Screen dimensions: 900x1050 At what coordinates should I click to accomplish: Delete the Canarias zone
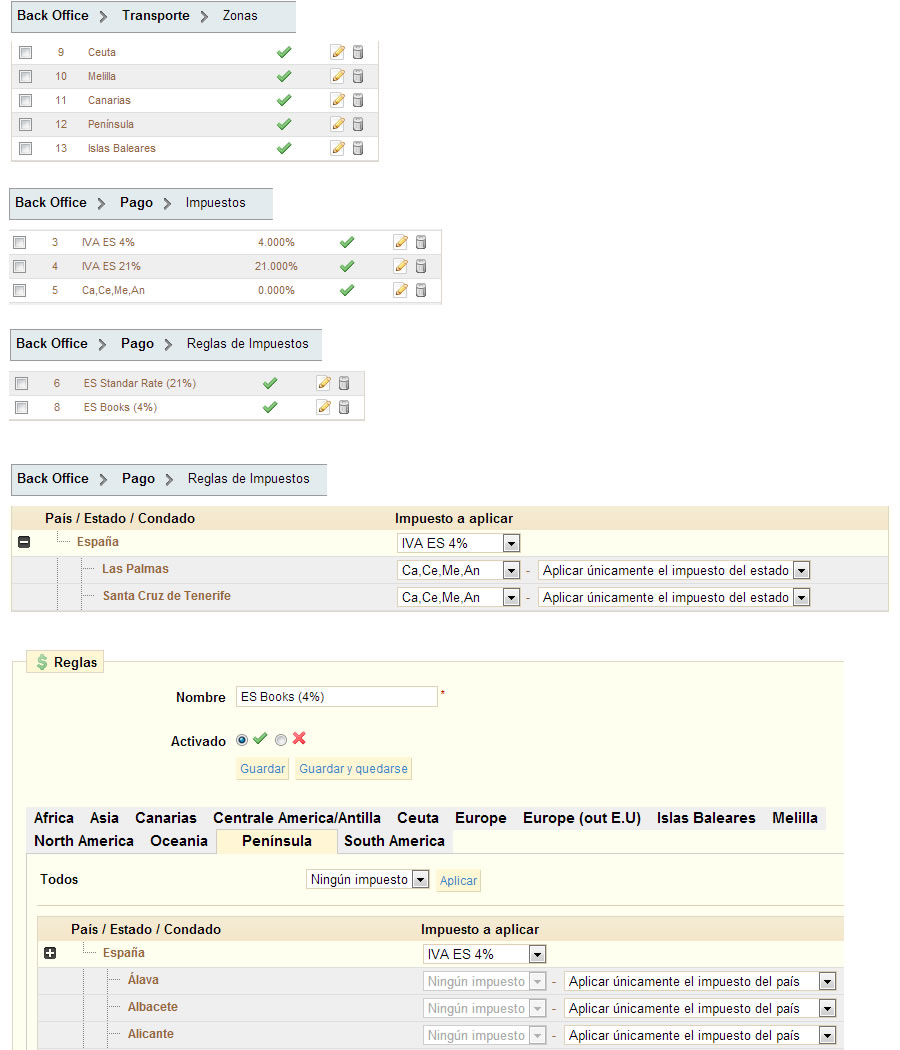(358, 100)
